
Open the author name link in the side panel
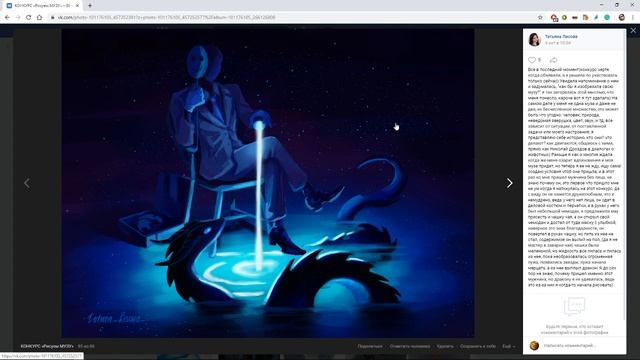pyautogui.click(x=561, y=36)
